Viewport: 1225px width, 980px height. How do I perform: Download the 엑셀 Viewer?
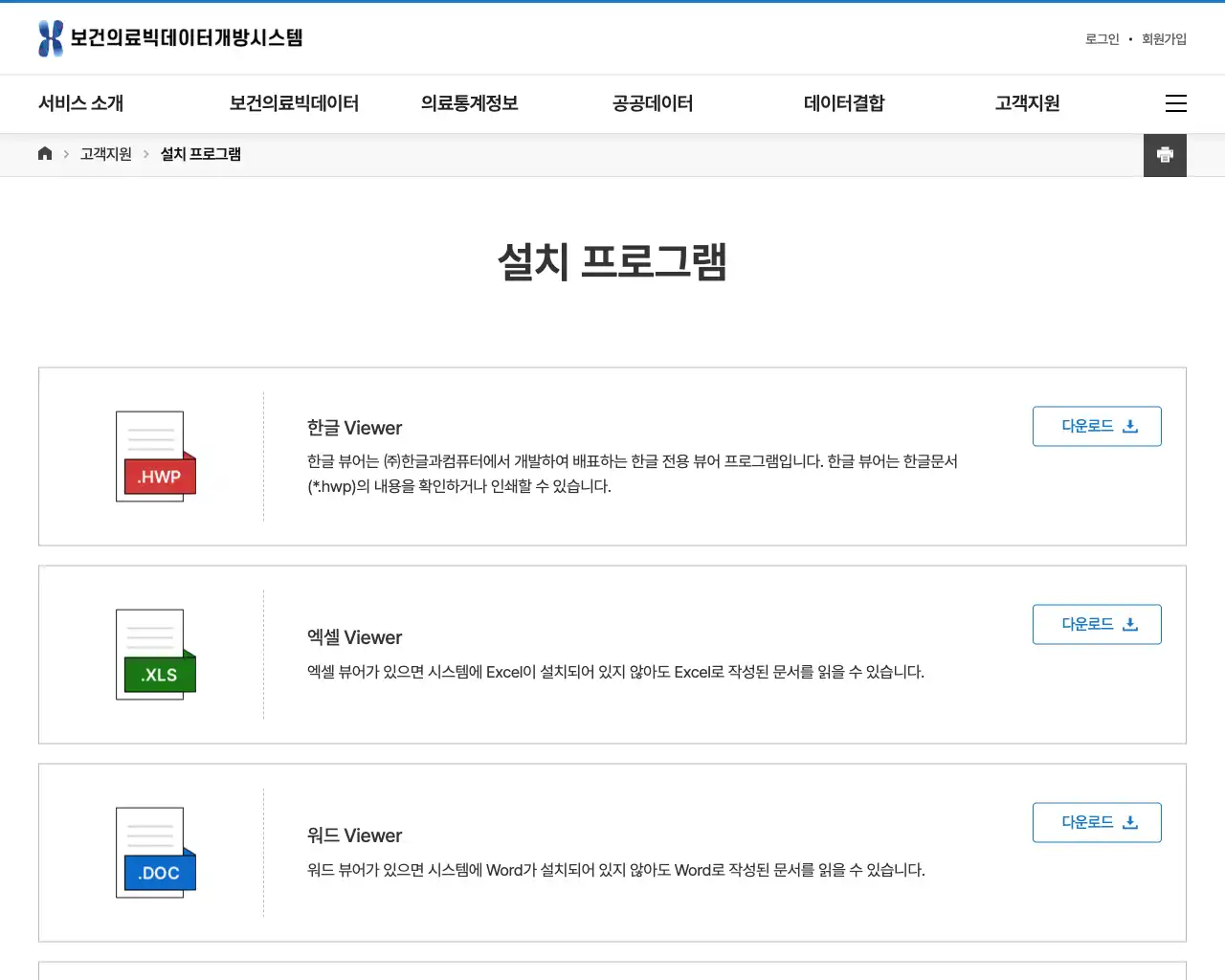coord(1097,625)
